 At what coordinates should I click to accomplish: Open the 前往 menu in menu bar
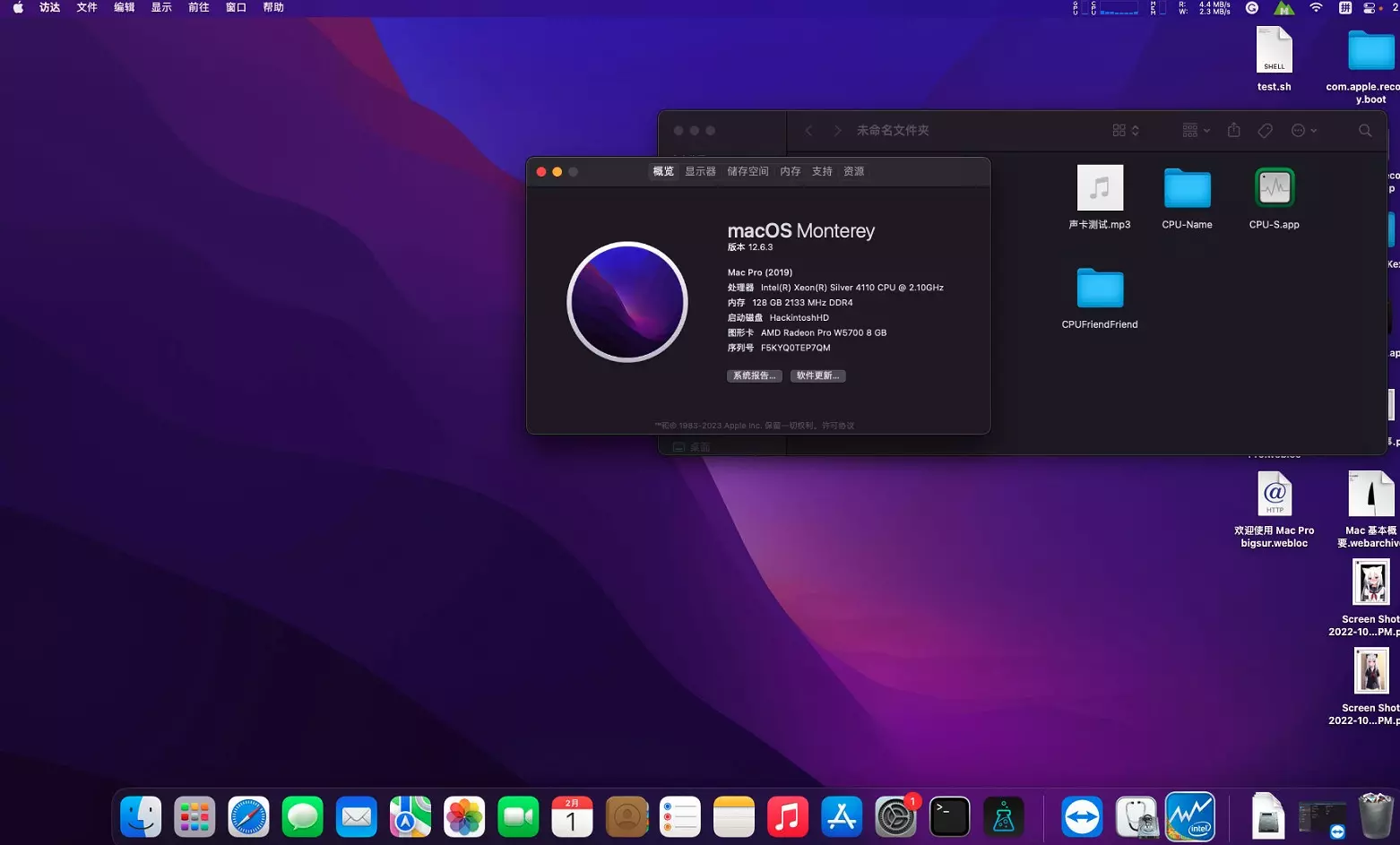(198, 7)
